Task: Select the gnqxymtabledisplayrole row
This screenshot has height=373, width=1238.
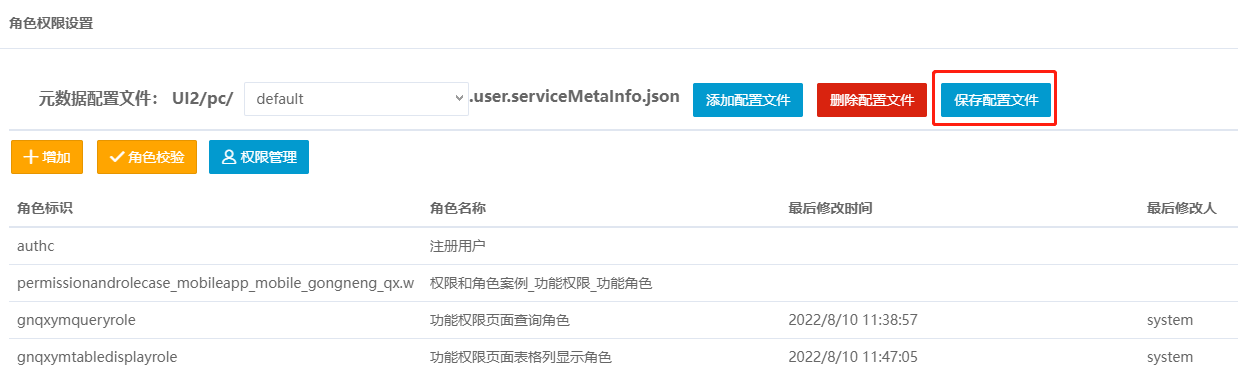Action: pyautogui.click(x=619, y=357)
